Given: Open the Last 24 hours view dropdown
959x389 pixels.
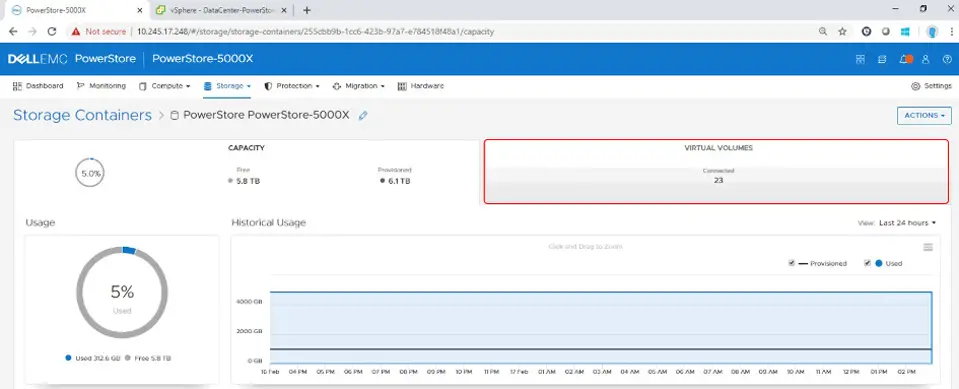Looking at the screenshot, I should [908, 223].
